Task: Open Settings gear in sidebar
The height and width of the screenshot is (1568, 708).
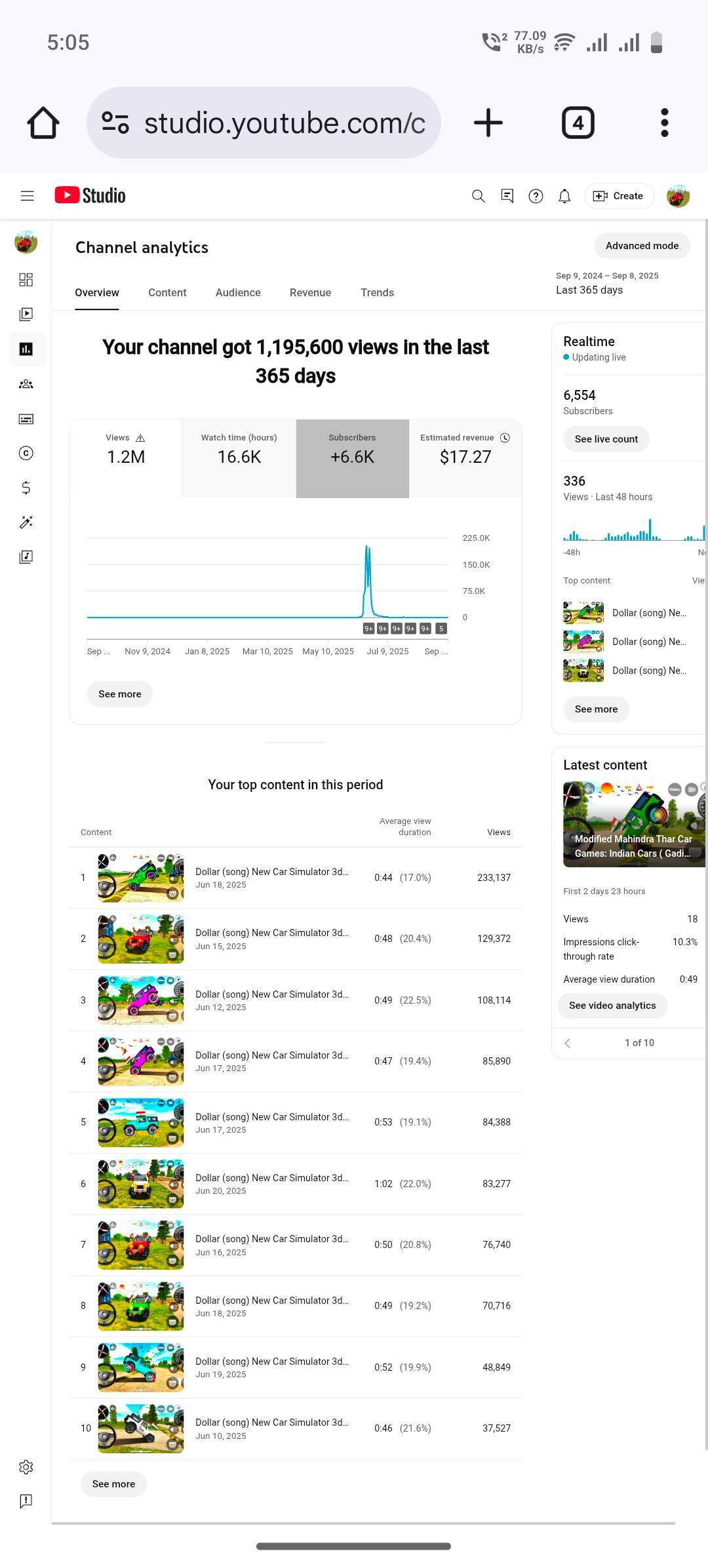Action: 26,1467
